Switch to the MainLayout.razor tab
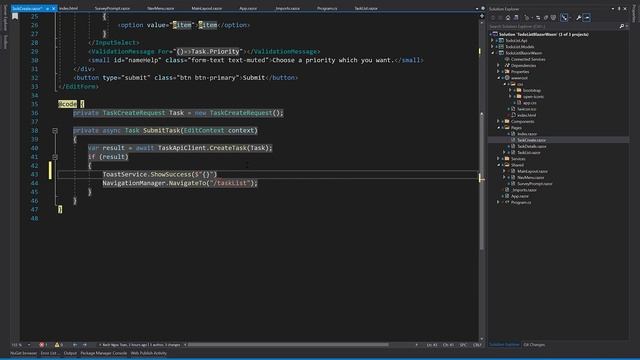The width and height of the screenshot is (640, 360). point(207,8)
